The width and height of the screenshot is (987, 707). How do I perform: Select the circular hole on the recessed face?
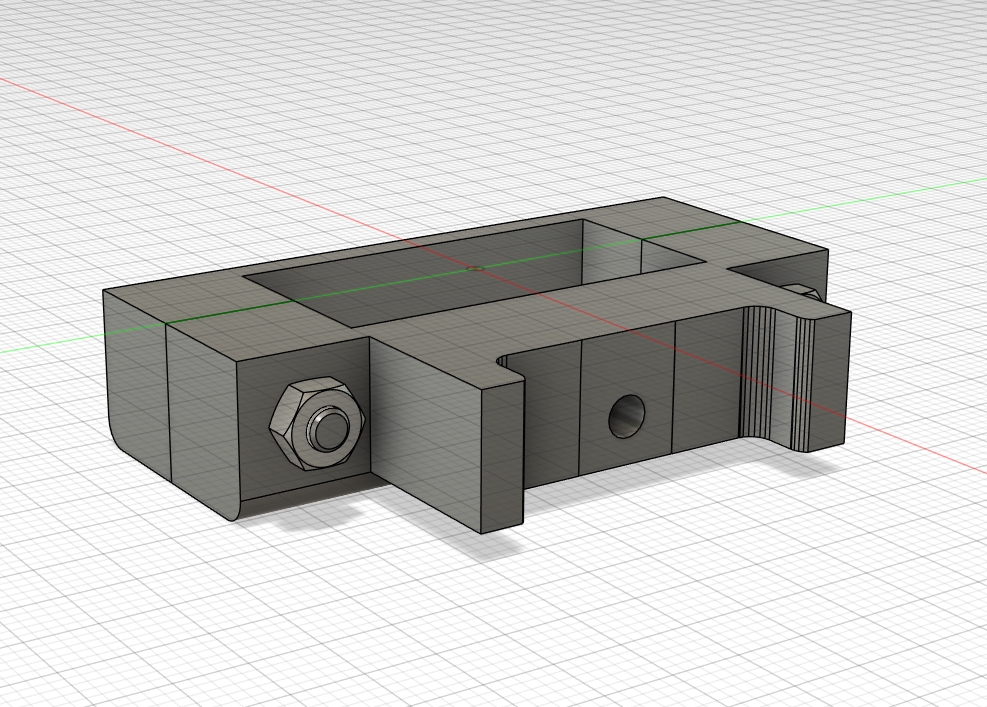click(x=626, y=416)
